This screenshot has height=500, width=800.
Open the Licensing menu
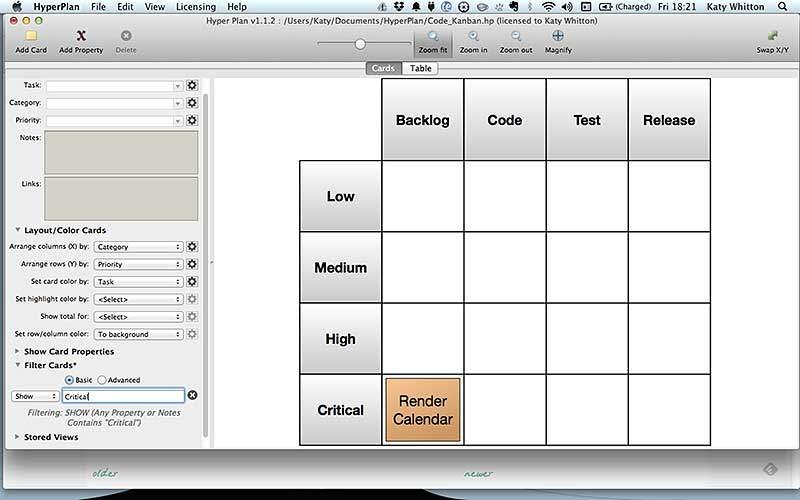coord(195,7)
